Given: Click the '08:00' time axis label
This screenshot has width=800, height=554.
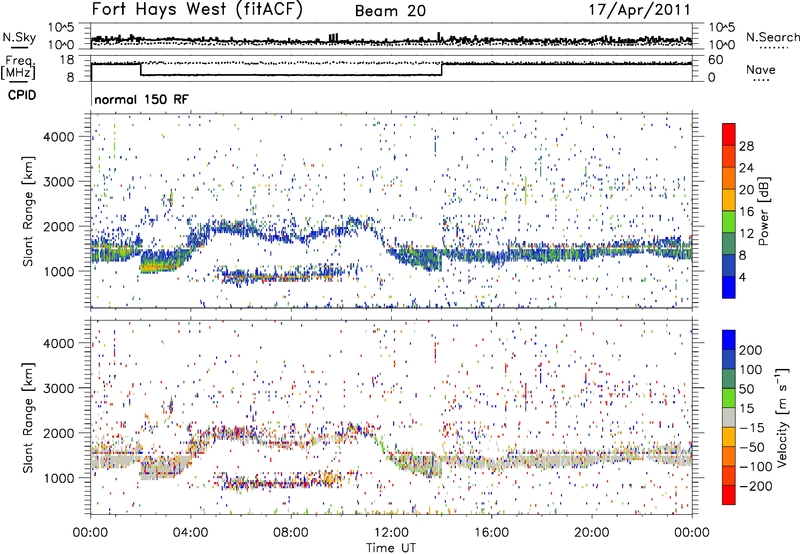Looking at the screenshot, I should [291, 533].
